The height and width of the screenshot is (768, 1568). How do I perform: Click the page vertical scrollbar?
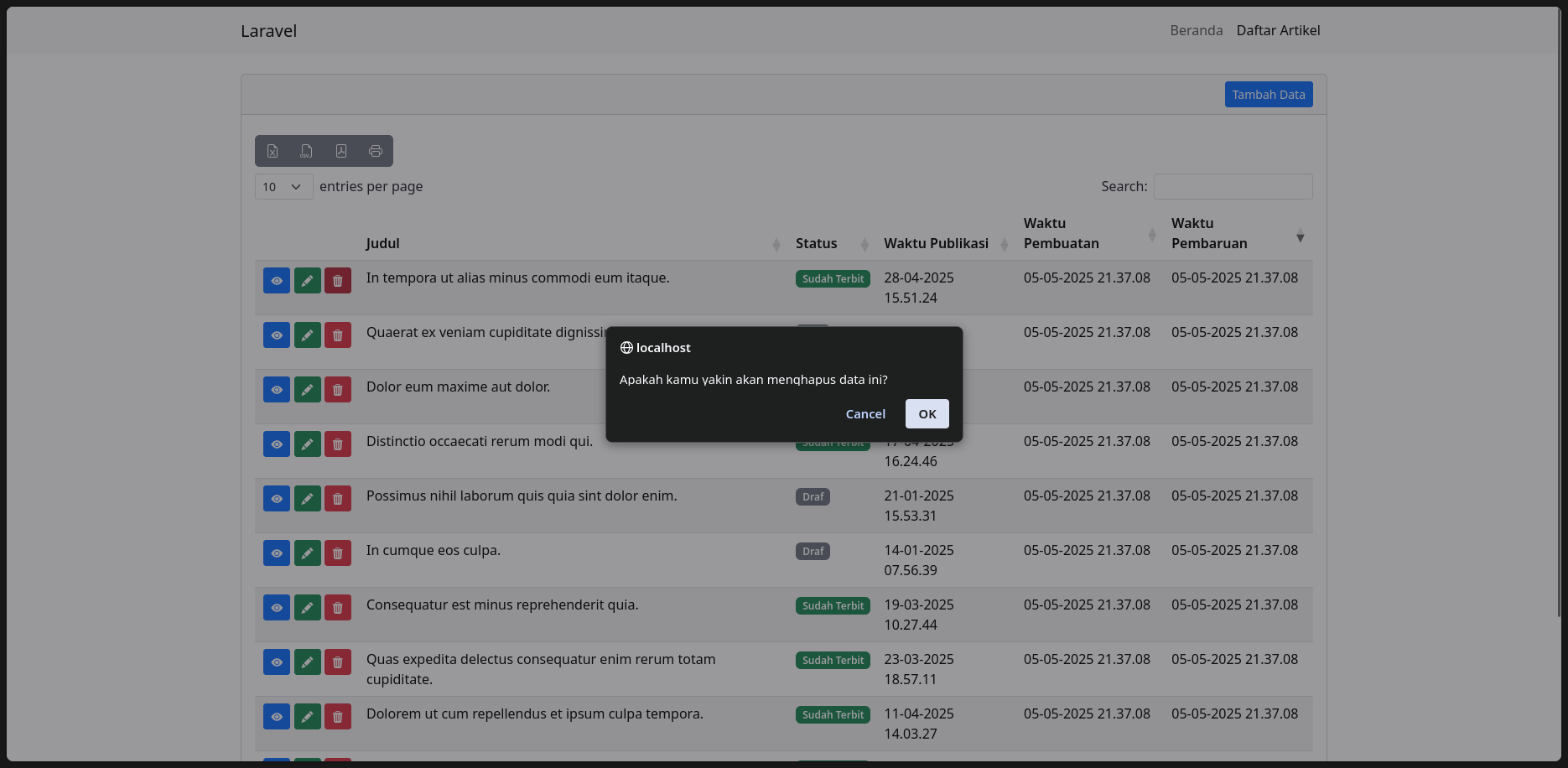pyautogui.click(x=1559, y=313)
